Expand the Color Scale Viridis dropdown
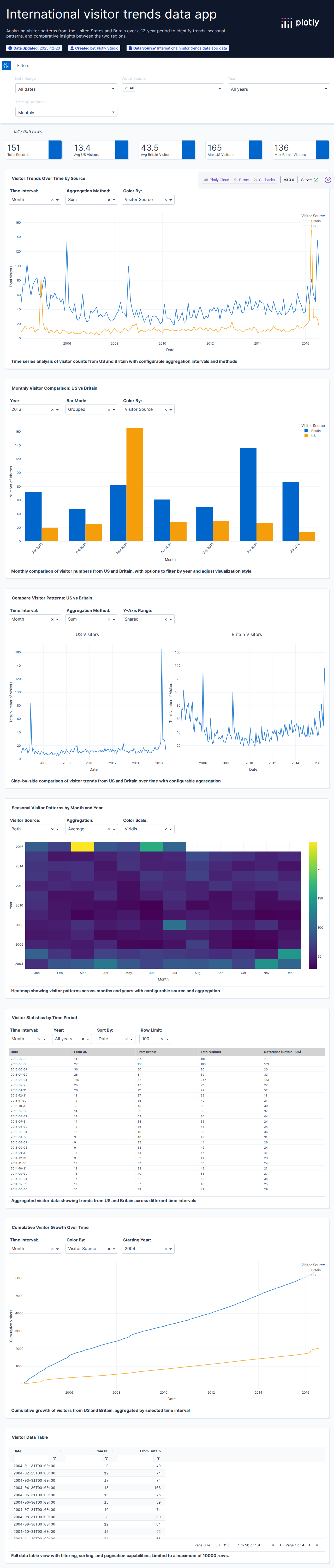 point(171,829)
